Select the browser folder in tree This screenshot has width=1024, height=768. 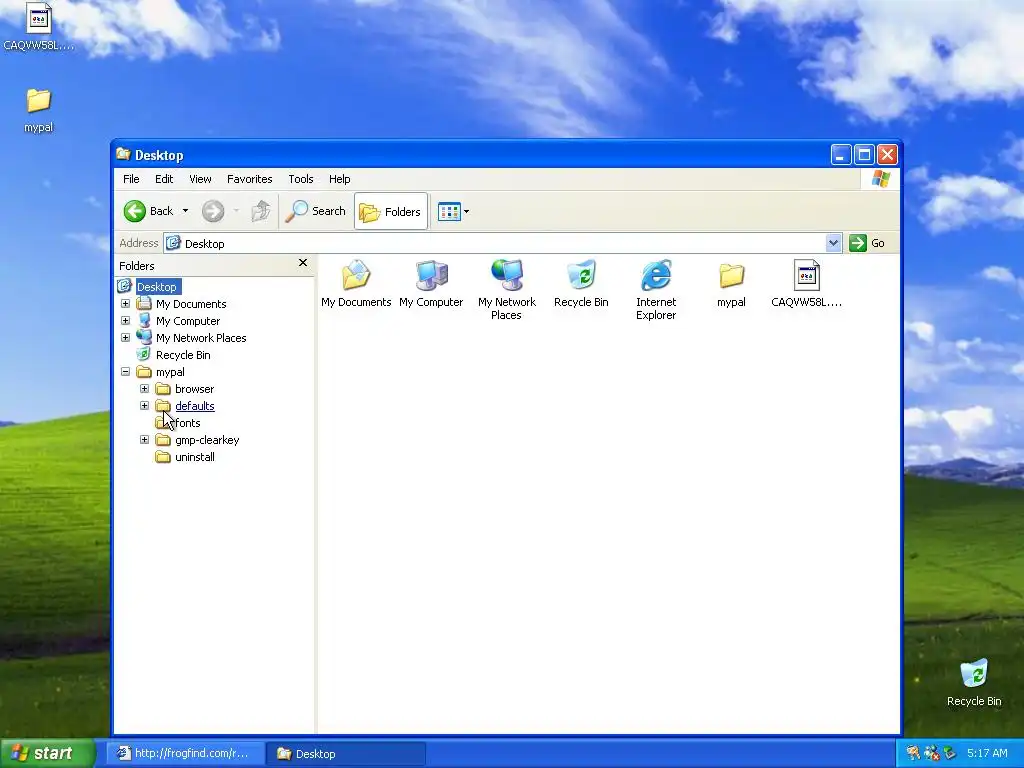(194, 389)
